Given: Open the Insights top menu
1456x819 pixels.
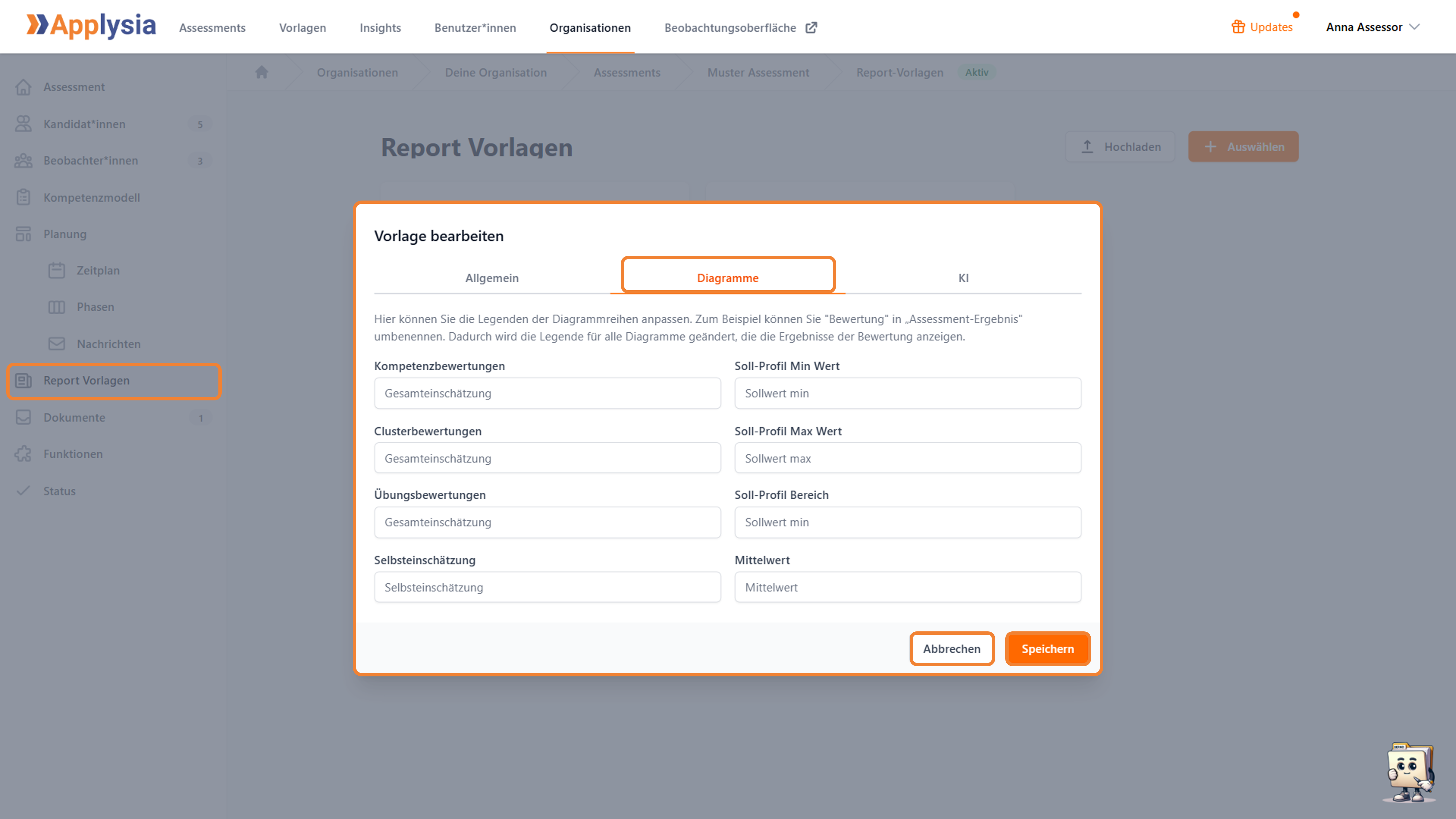Looking at the screenshot, I should click(x=381, y=28).
